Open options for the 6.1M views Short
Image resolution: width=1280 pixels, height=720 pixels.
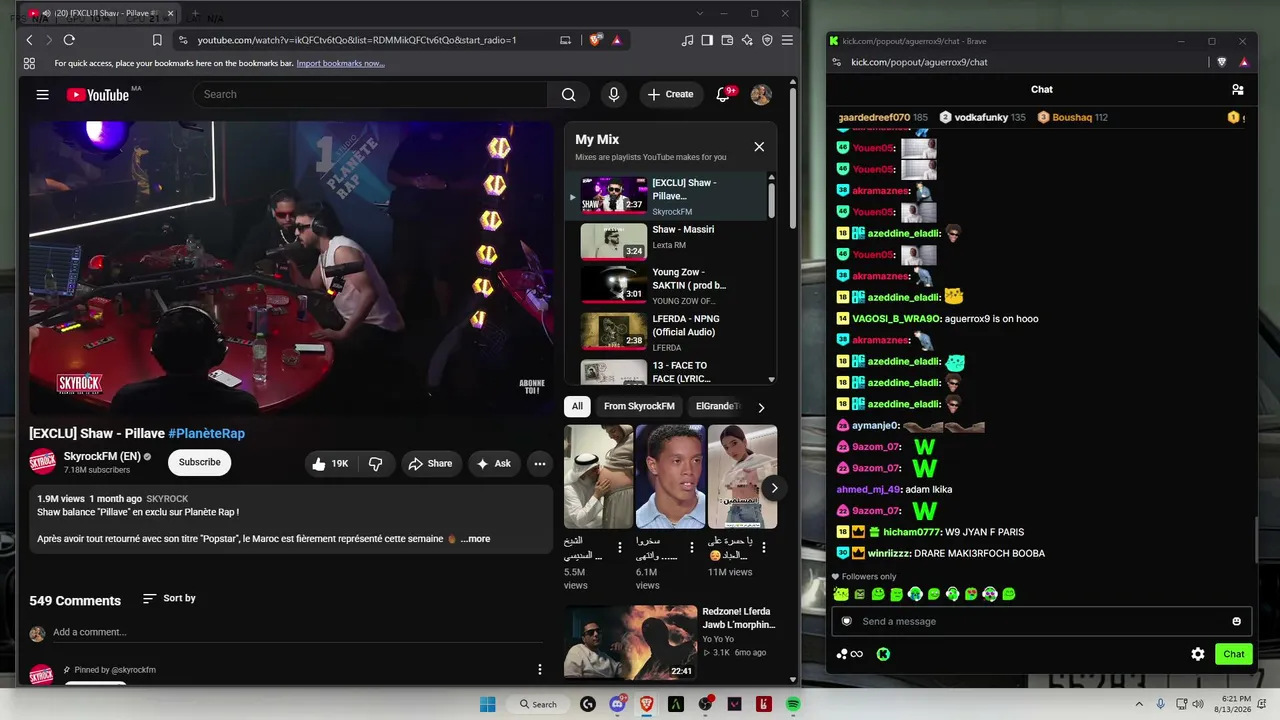click(x=692, y=547)
